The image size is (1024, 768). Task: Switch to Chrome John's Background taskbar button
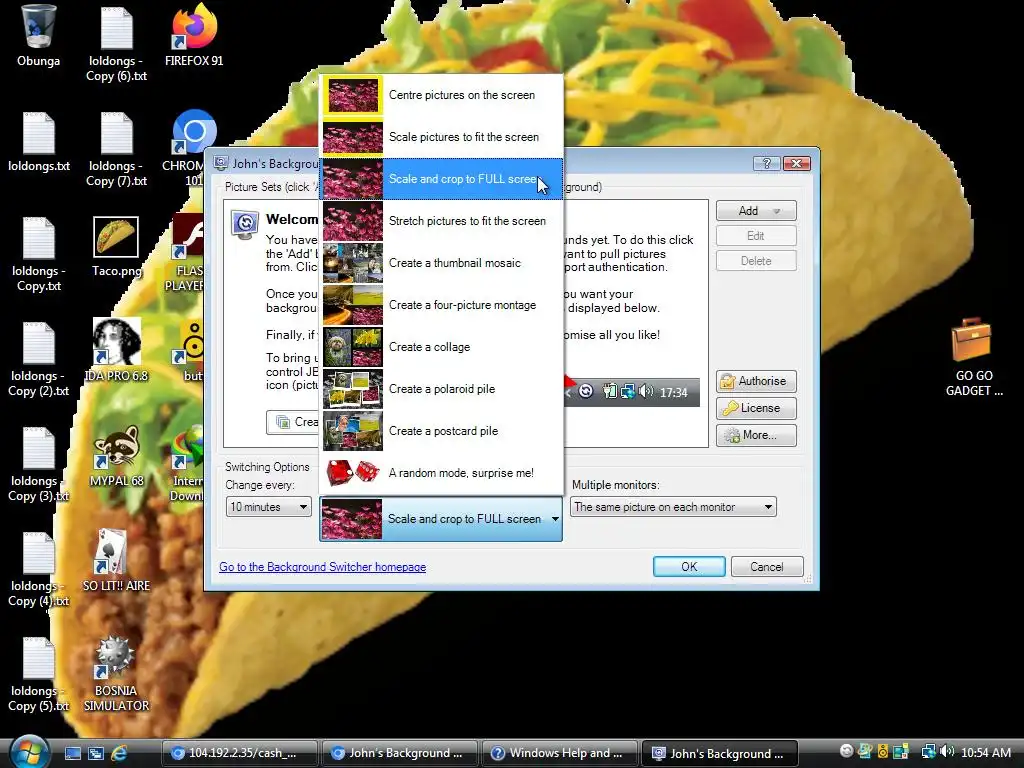click(400, 753)
